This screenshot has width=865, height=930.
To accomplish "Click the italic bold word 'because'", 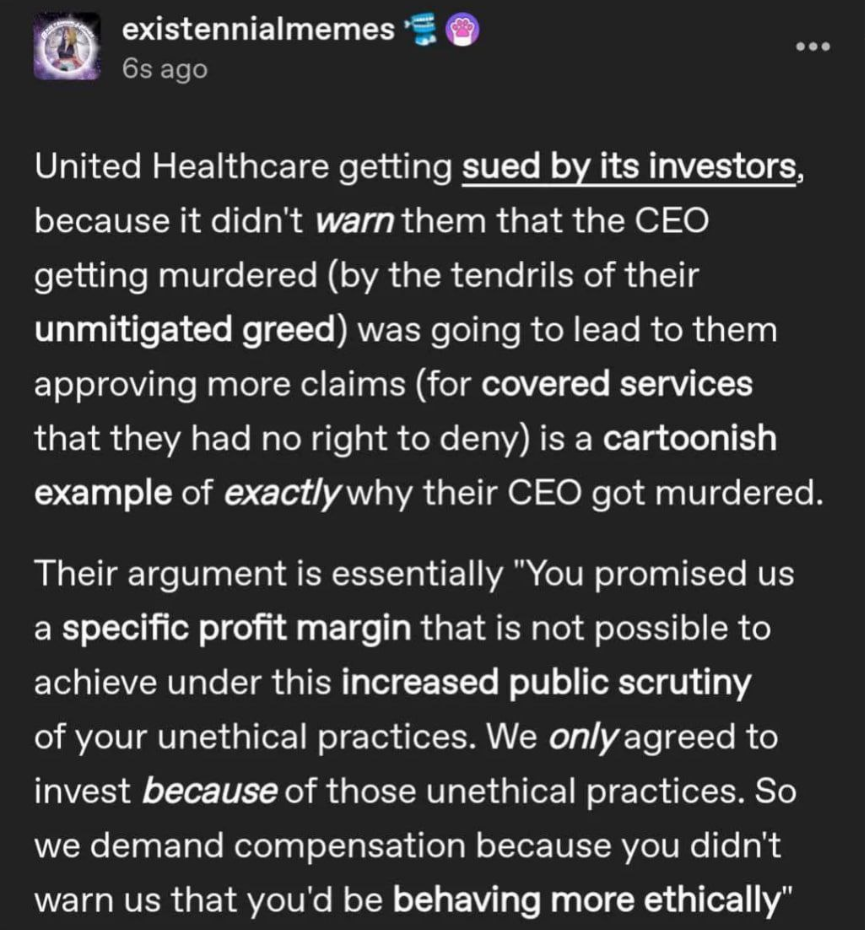I will point(209,791).
